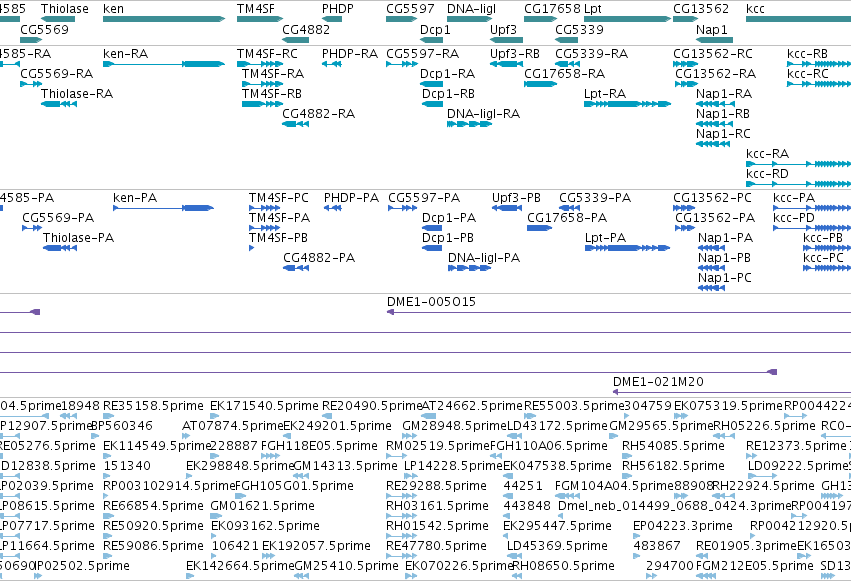This screenshot has width=851, height=581.
Task: Click EST RH08650.5prime
Action: click(563, 566)
